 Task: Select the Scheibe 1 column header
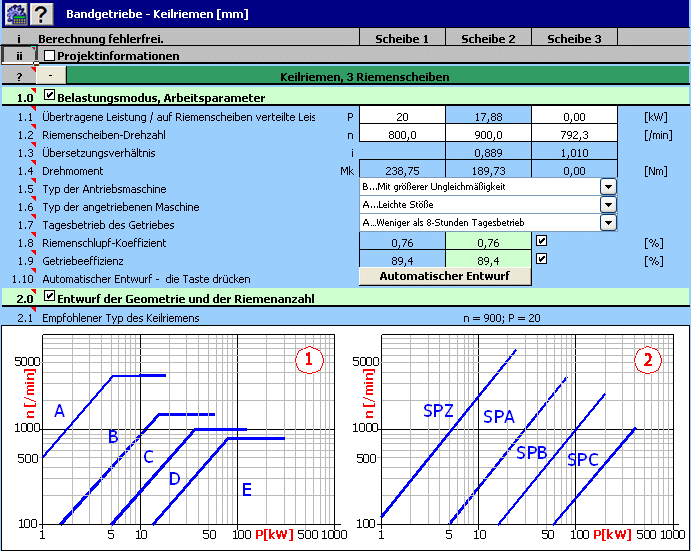tap(402, 38)
